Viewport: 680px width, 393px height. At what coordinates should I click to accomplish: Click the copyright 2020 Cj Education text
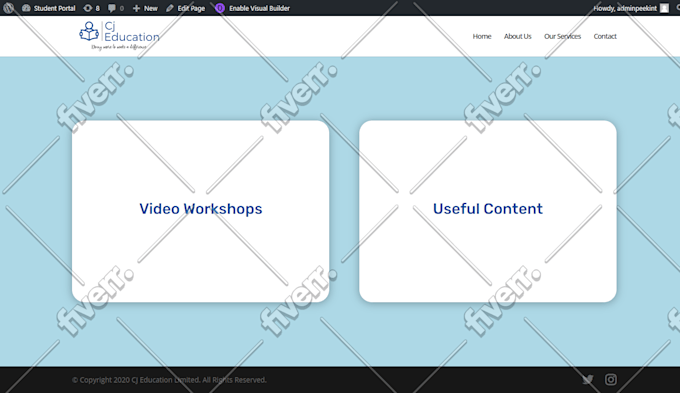pos(169,380)
